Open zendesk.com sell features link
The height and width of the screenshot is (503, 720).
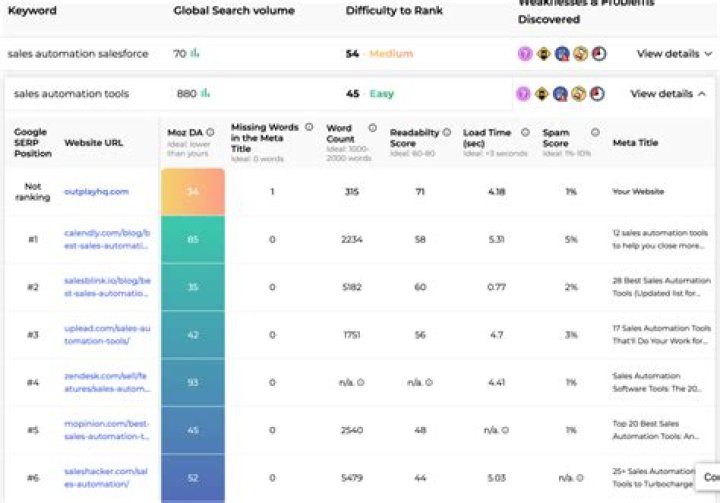click(107, 382)
